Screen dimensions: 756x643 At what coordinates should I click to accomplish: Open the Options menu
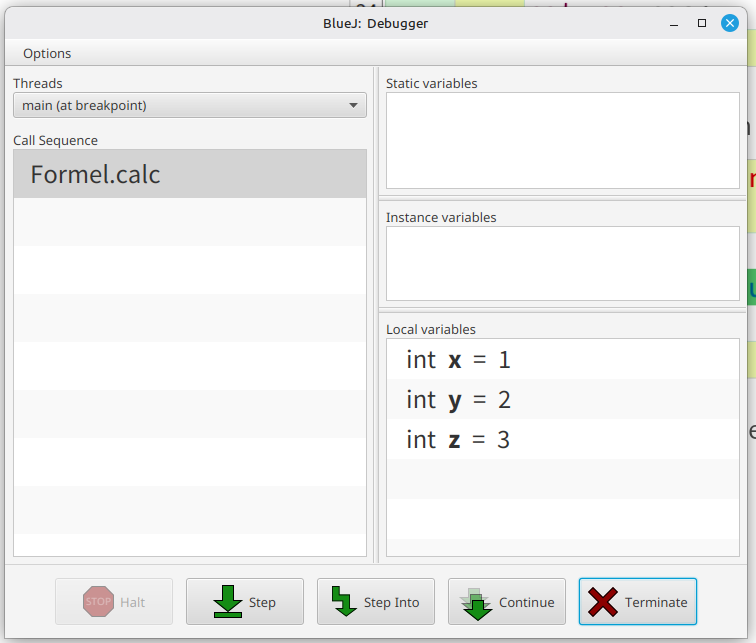(47, 54)
